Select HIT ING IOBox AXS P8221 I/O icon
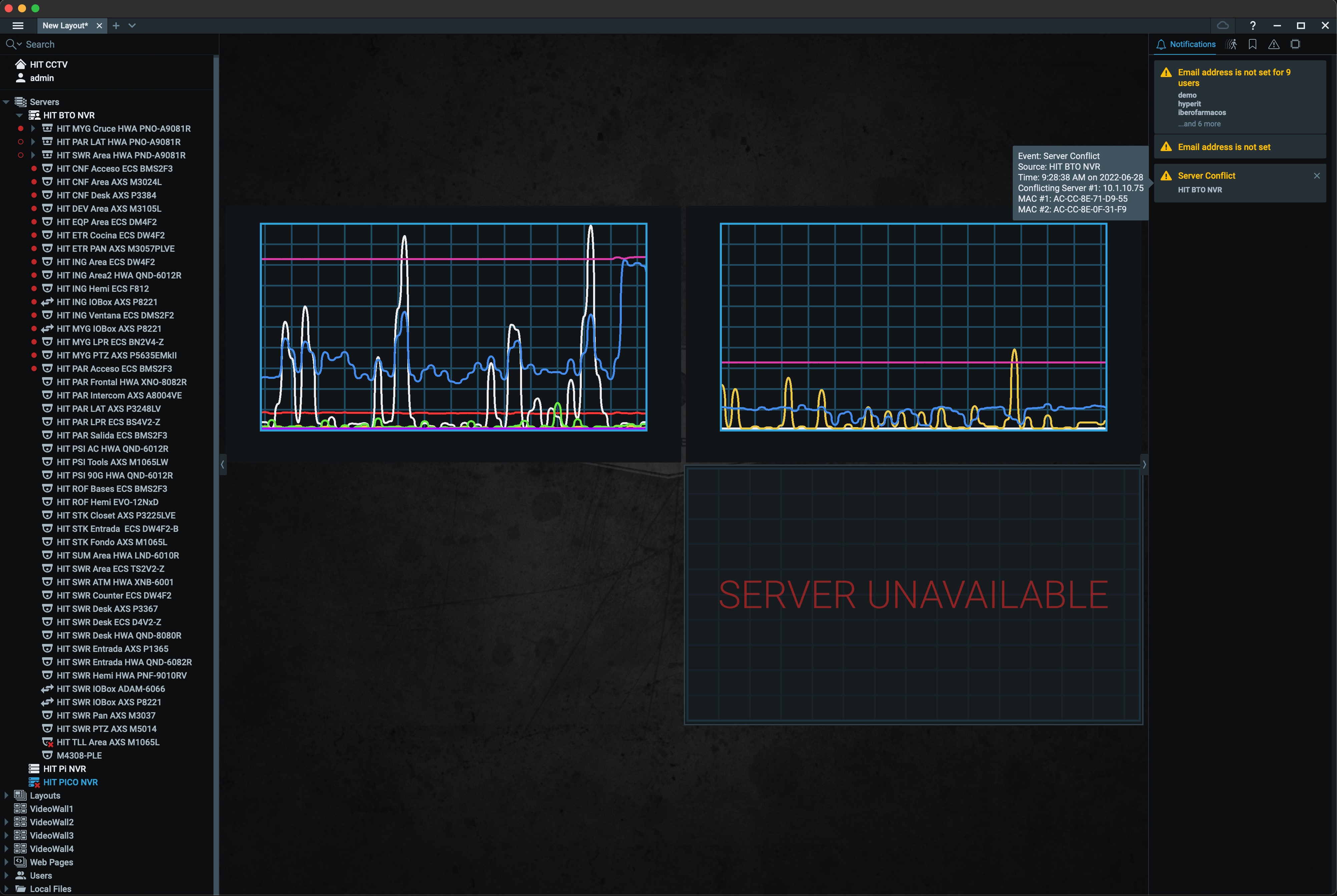This screenshot has height=896, width=1337. (47, 302)
